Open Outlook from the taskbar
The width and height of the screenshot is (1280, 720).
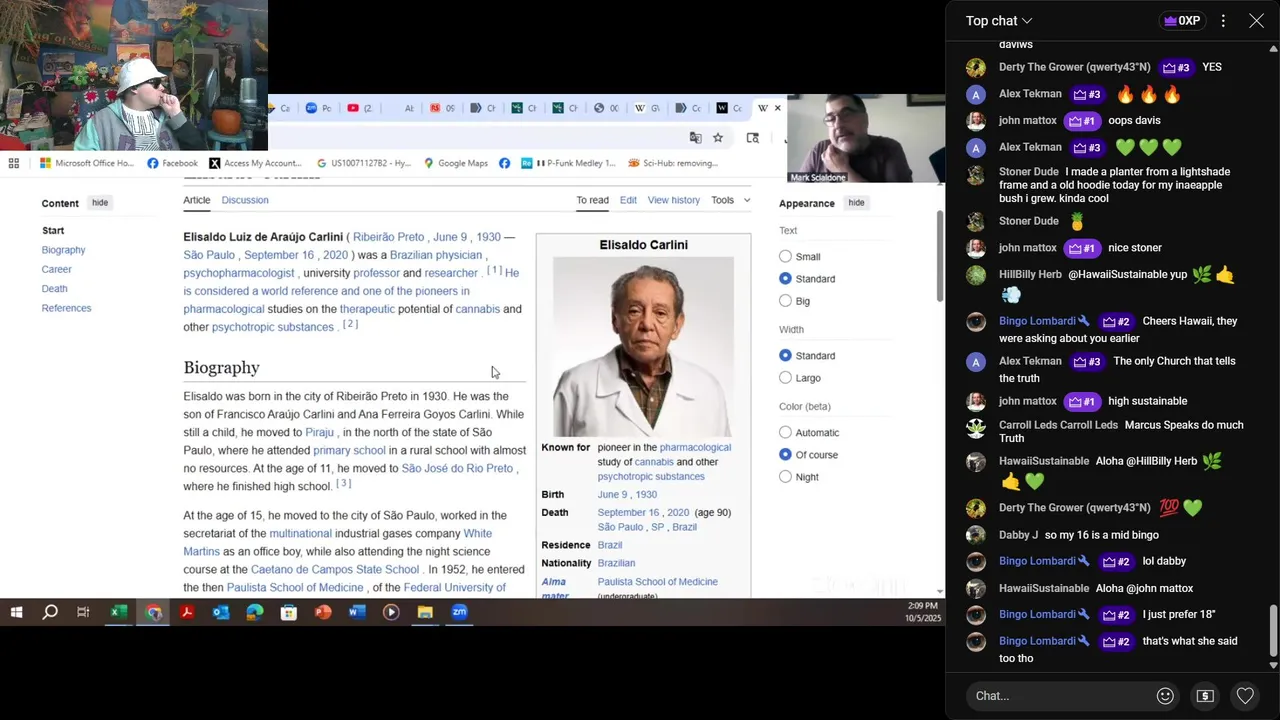tap(221, 612)
